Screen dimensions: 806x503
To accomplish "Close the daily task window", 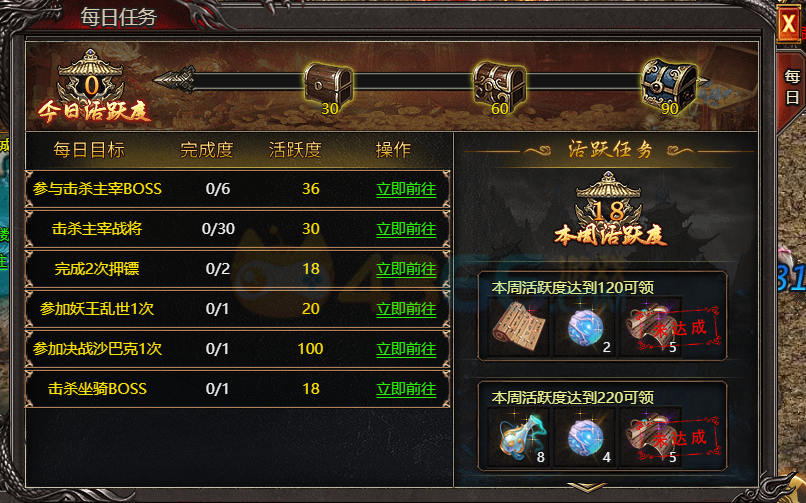I will pos(789,23).
